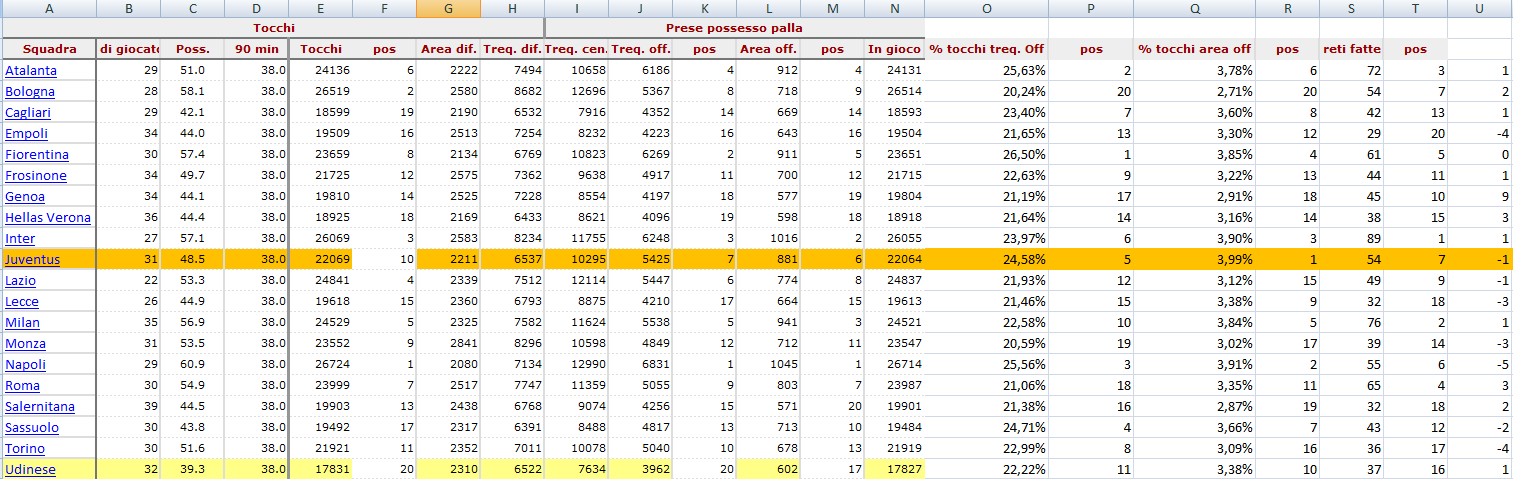Viewport: 1513px width, 479px height.
Task: Select column Q header
Action: pyautogui.click(x=1195, y=8)
